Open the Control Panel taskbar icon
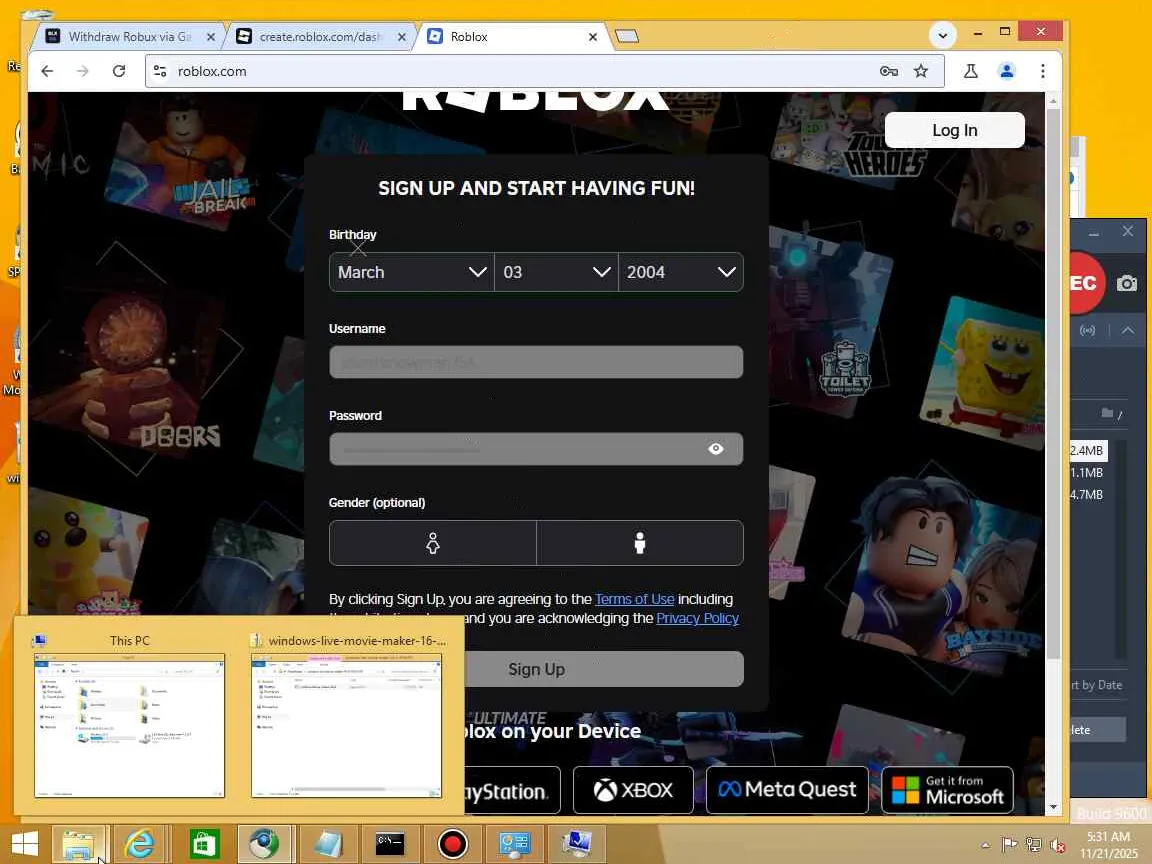 pyautogui.click(x=514, y=845)
